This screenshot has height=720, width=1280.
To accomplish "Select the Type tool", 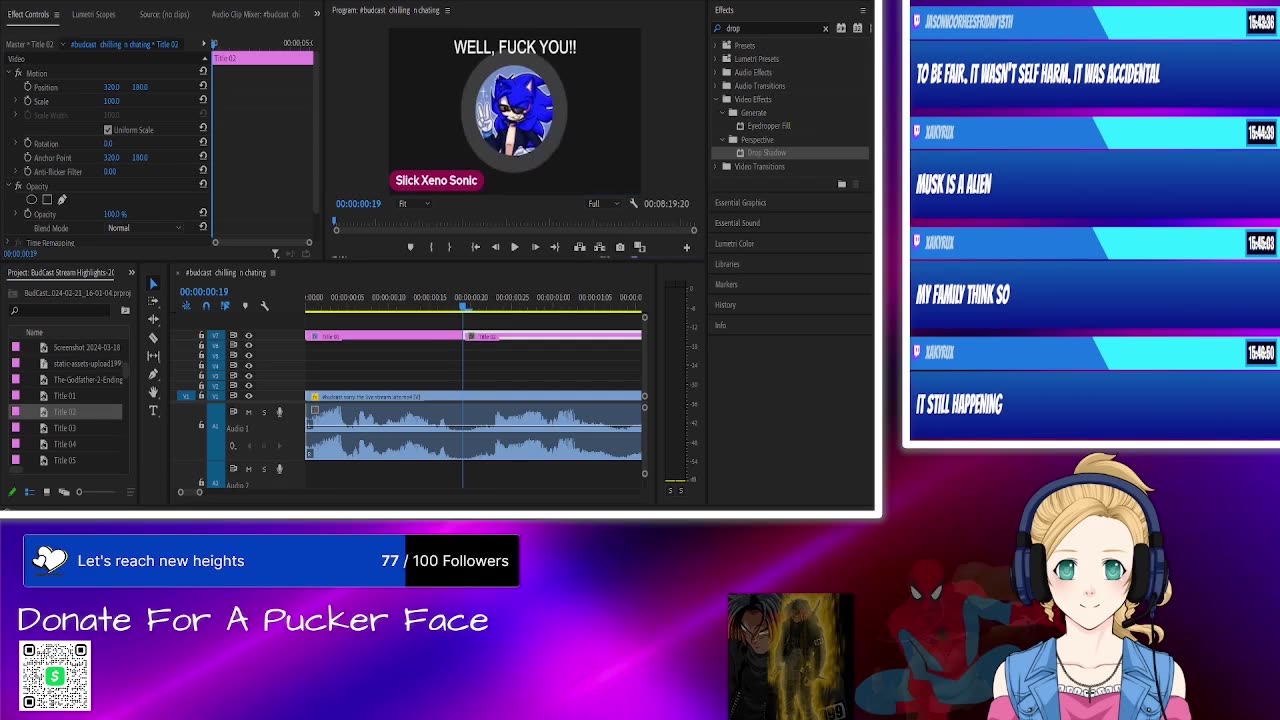I will (153, 411).
